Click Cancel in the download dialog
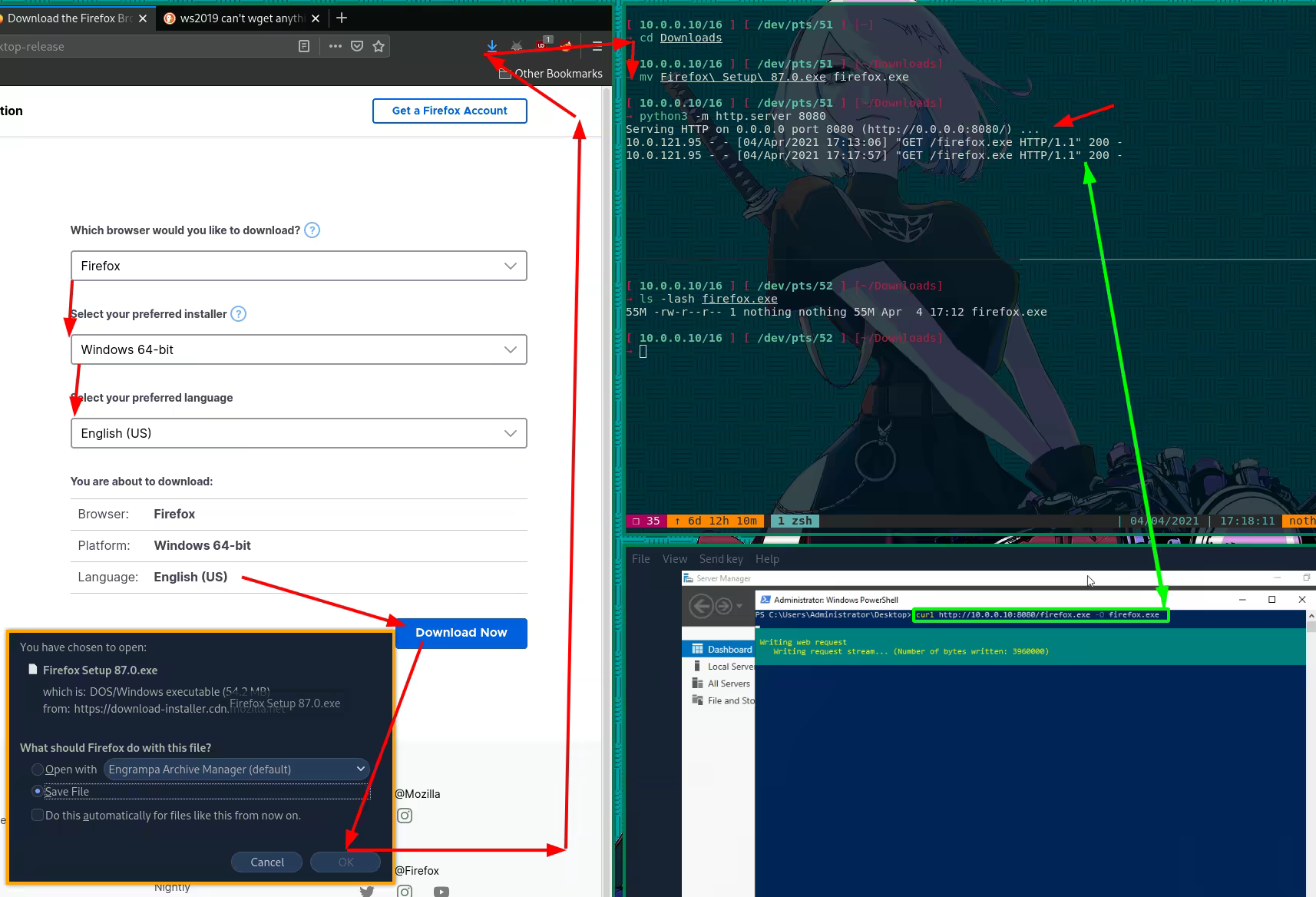 pyautogui.click(x=267, y=862)
